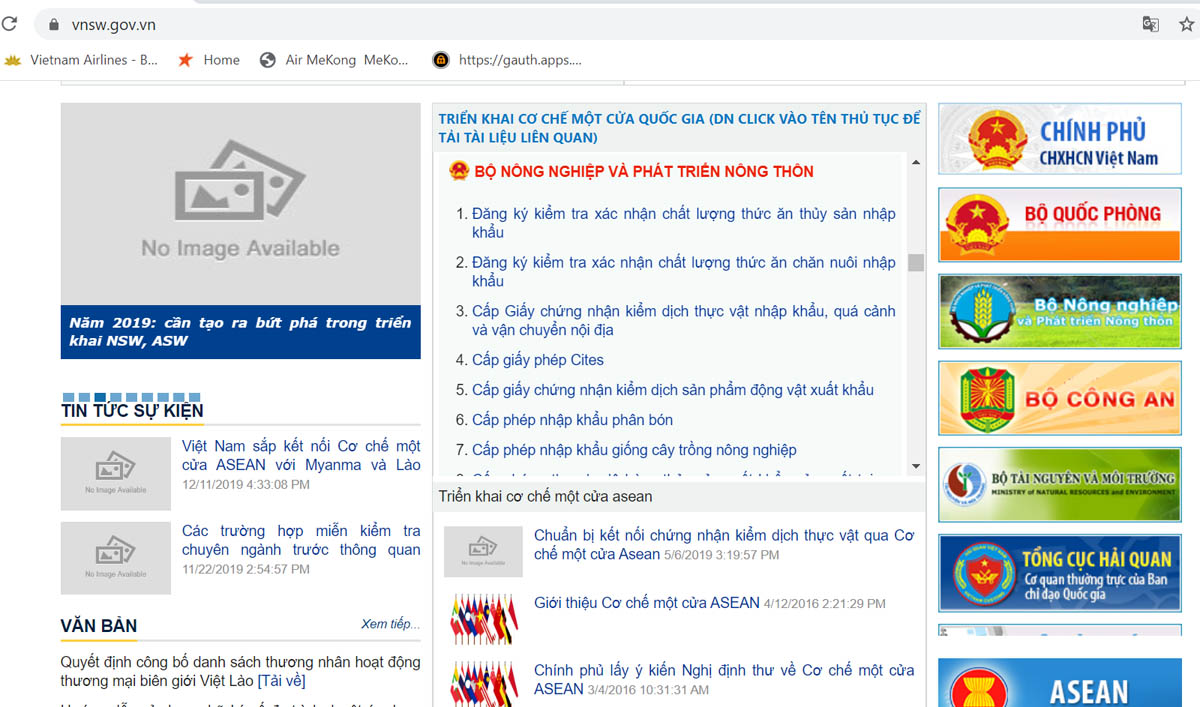Open news Các trường hợp miễn kiểm tra chuyên ngành

[x=301, y=540]
